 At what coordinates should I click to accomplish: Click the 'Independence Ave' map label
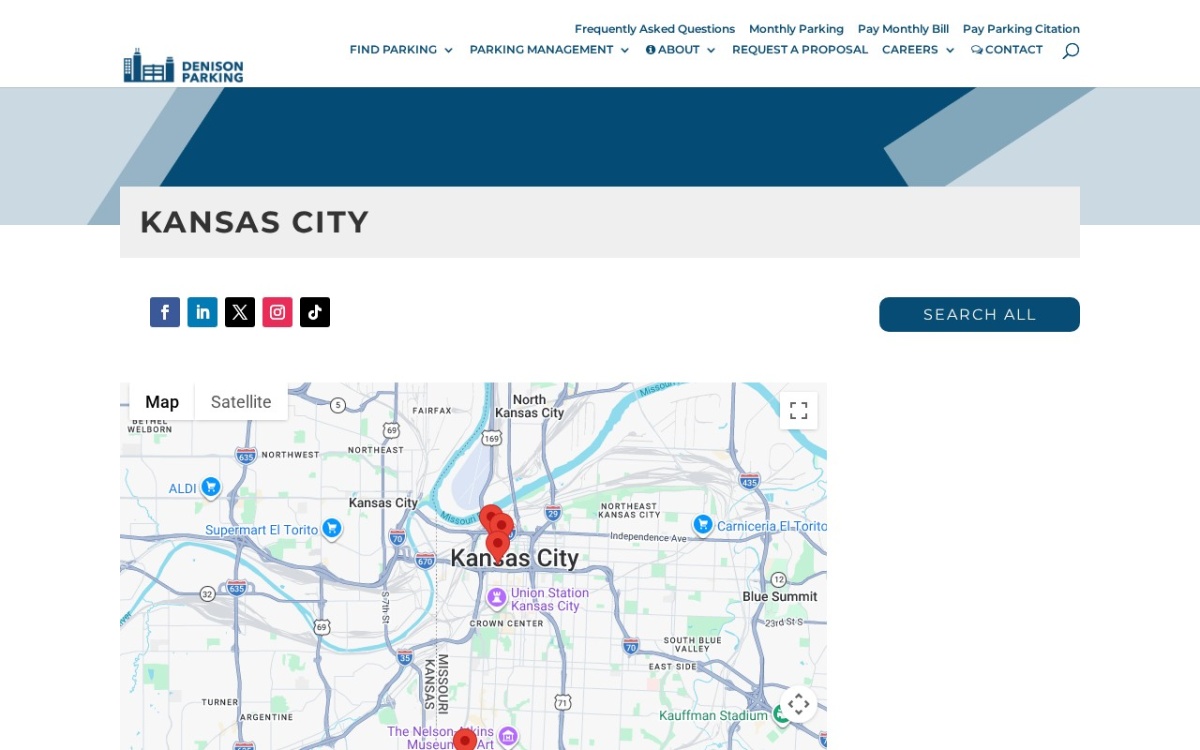(x=649, y=537)
